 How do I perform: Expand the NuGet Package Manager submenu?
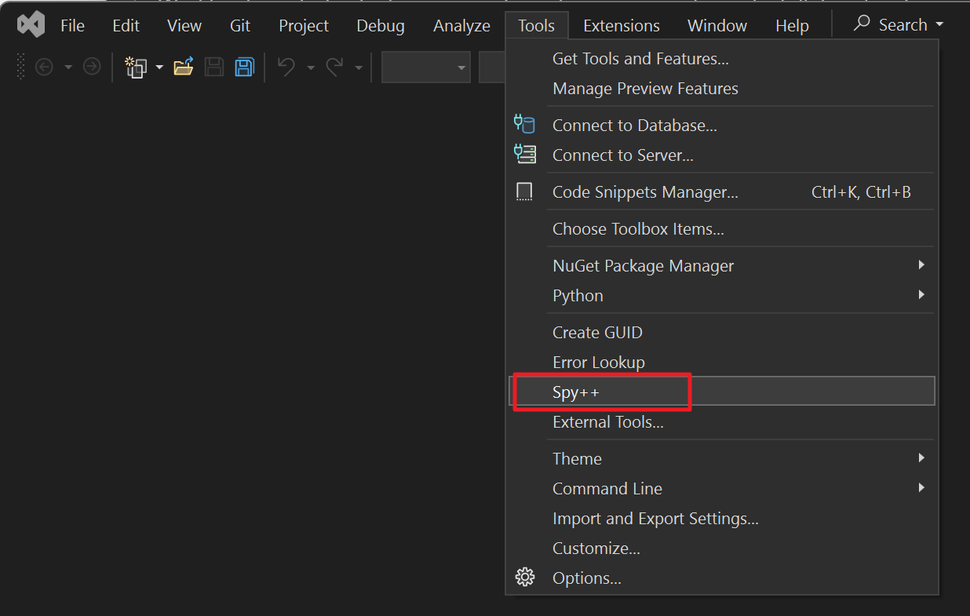tap(643, 265)
